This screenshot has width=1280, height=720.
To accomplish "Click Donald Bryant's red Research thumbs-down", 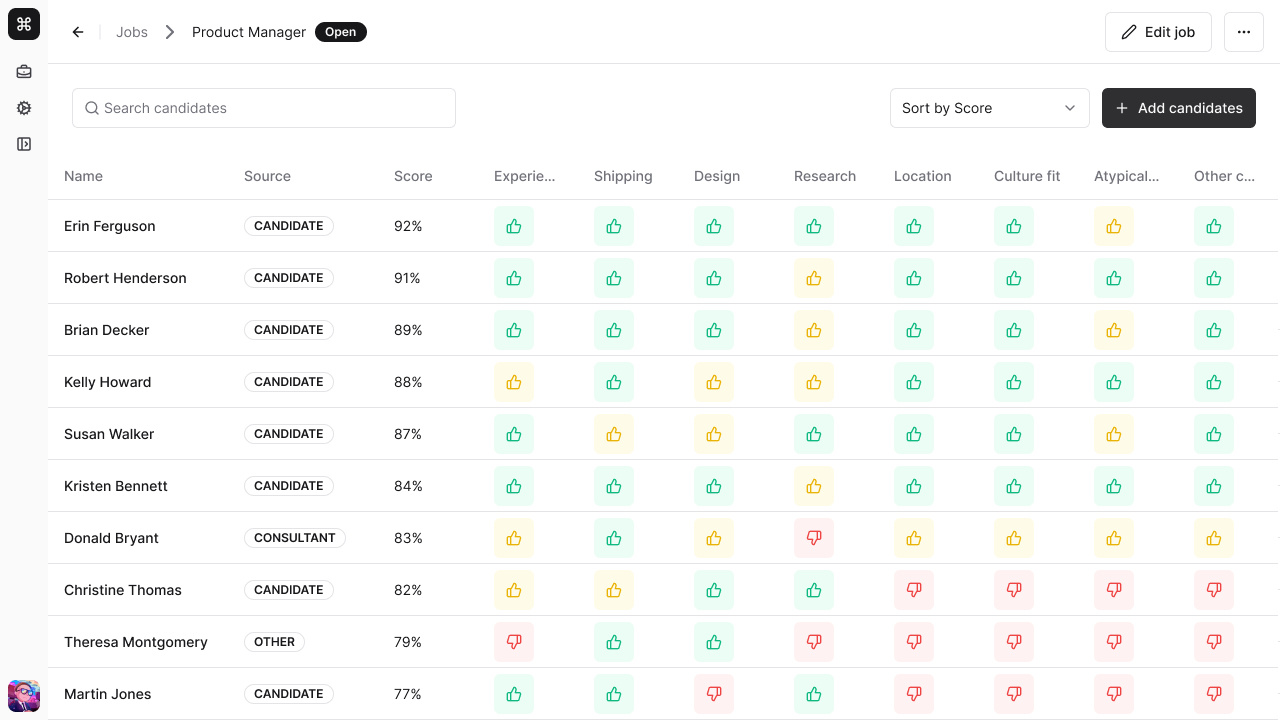I will (814, 538).
